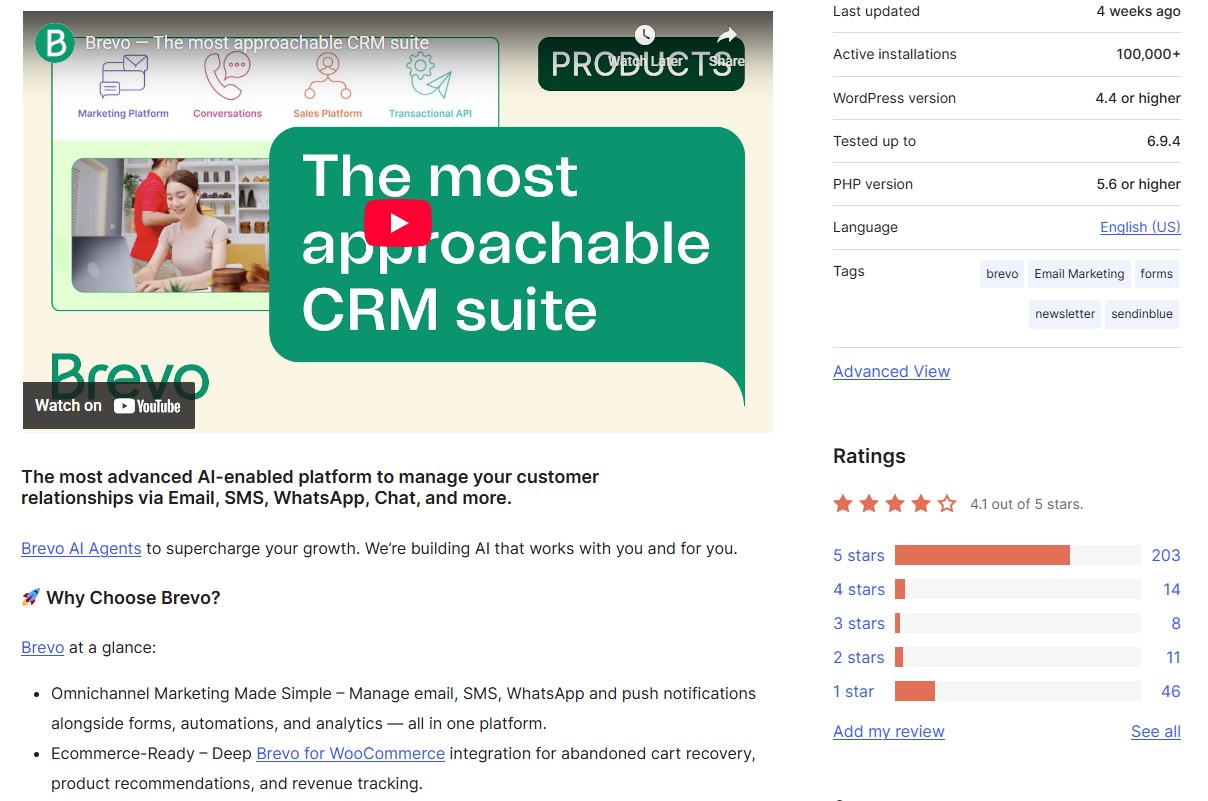
Task: Open Add my review
Action: tap(888, 731)
